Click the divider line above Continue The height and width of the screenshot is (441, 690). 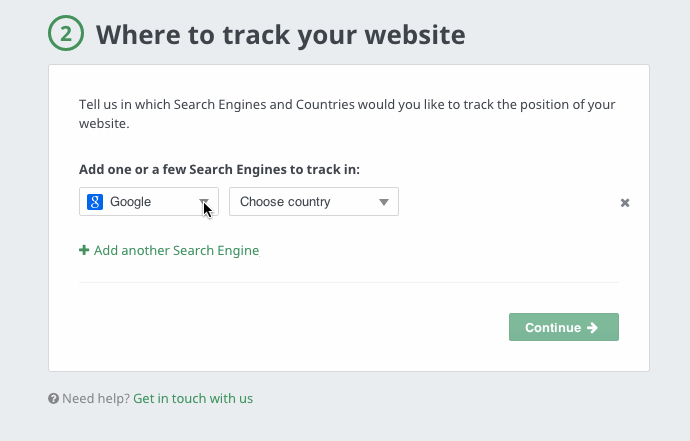click(x=349, y=283)
